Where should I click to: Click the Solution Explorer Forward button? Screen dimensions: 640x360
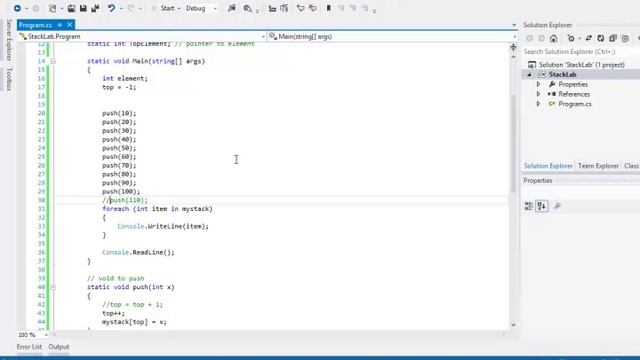click(541, 38)
